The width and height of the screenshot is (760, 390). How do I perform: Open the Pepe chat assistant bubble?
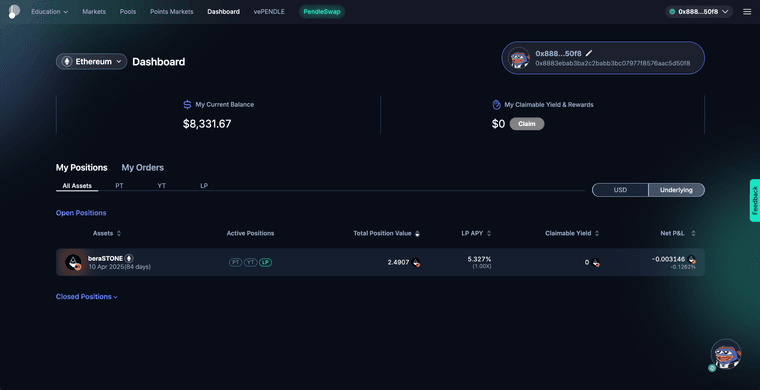[x=726, y=354]
